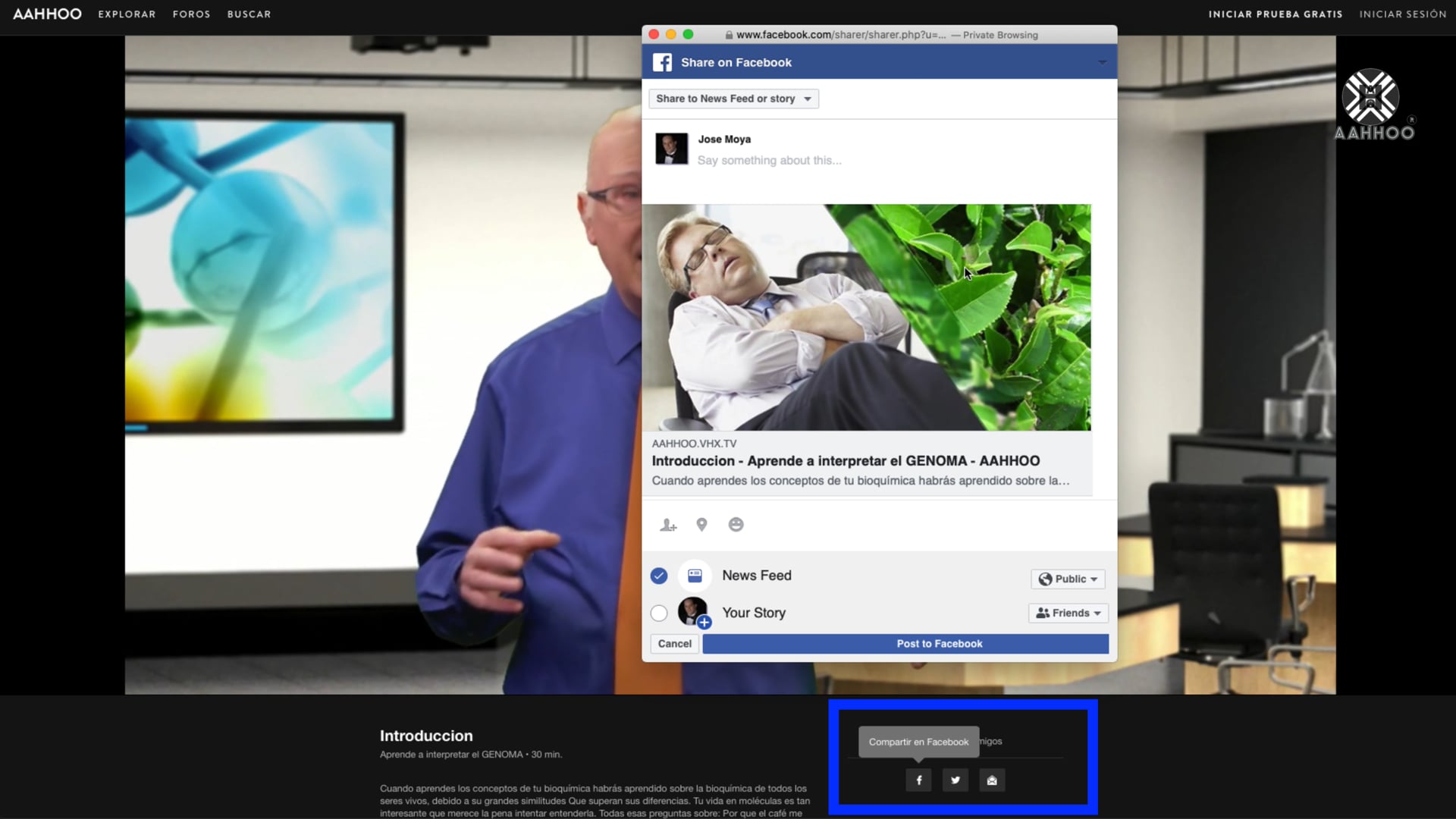The height and width of the screenshot is (819, 1456).
Task: Click the Facebook share icon below video
Action: coord(918,780)
